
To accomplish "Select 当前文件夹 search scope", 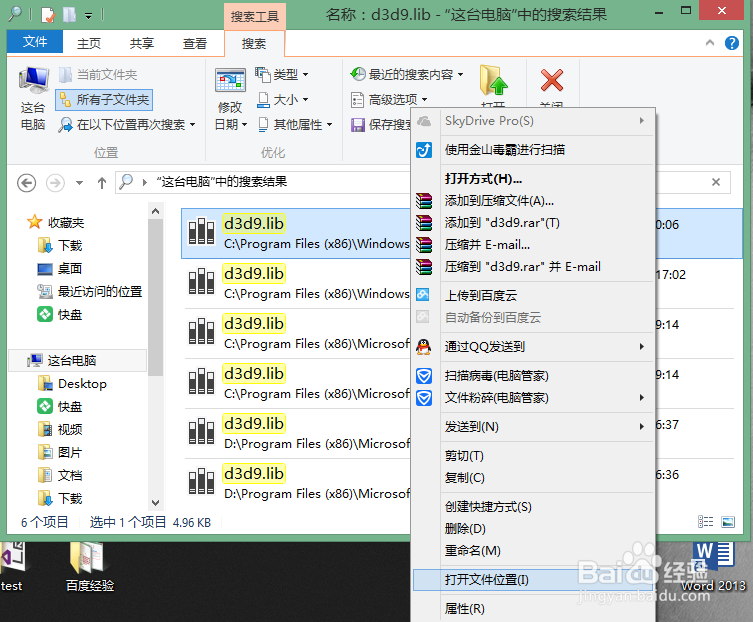I will 98,74.
